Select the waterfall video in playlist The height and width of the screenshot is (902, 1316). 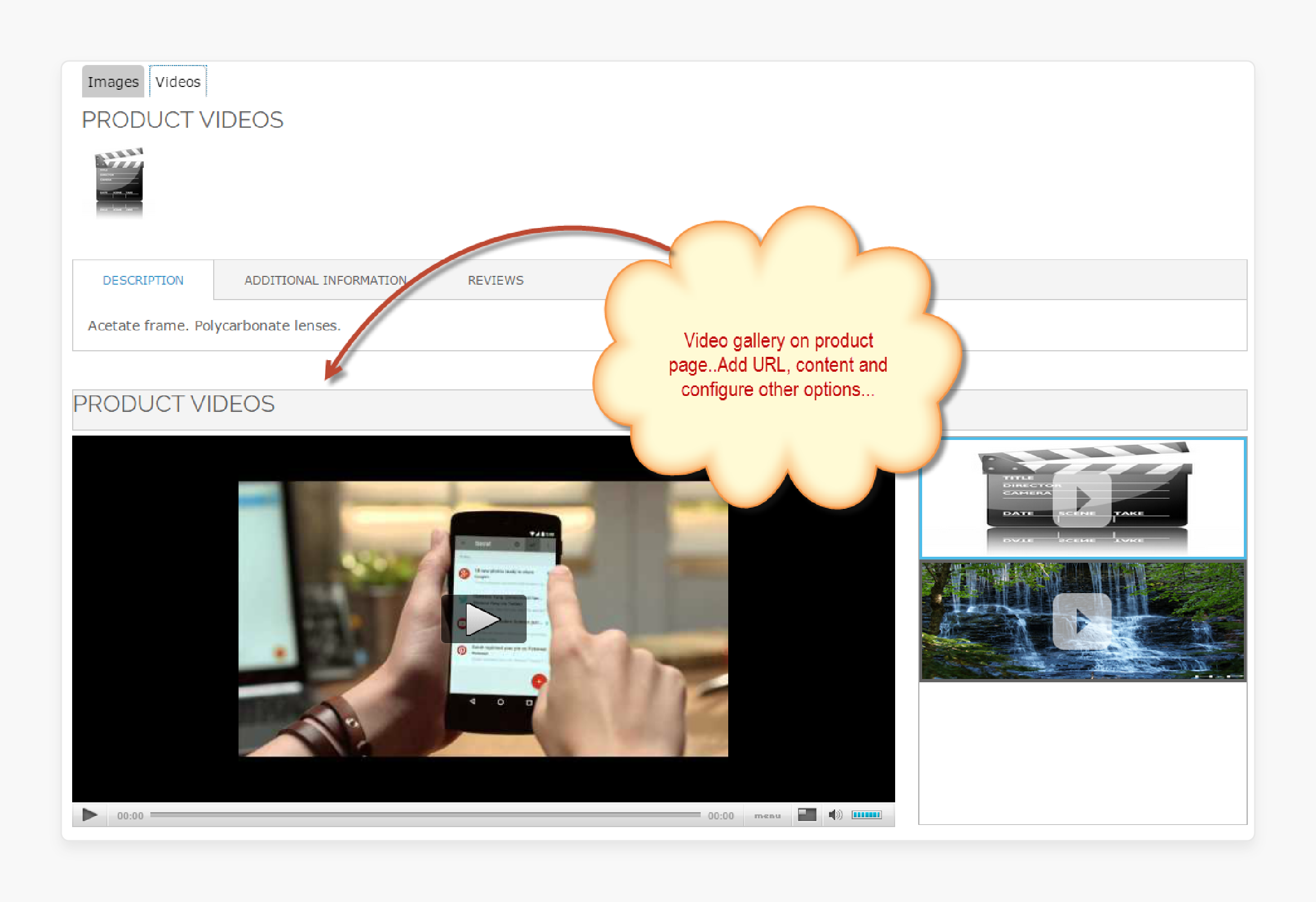click(x=1082, y=621)
